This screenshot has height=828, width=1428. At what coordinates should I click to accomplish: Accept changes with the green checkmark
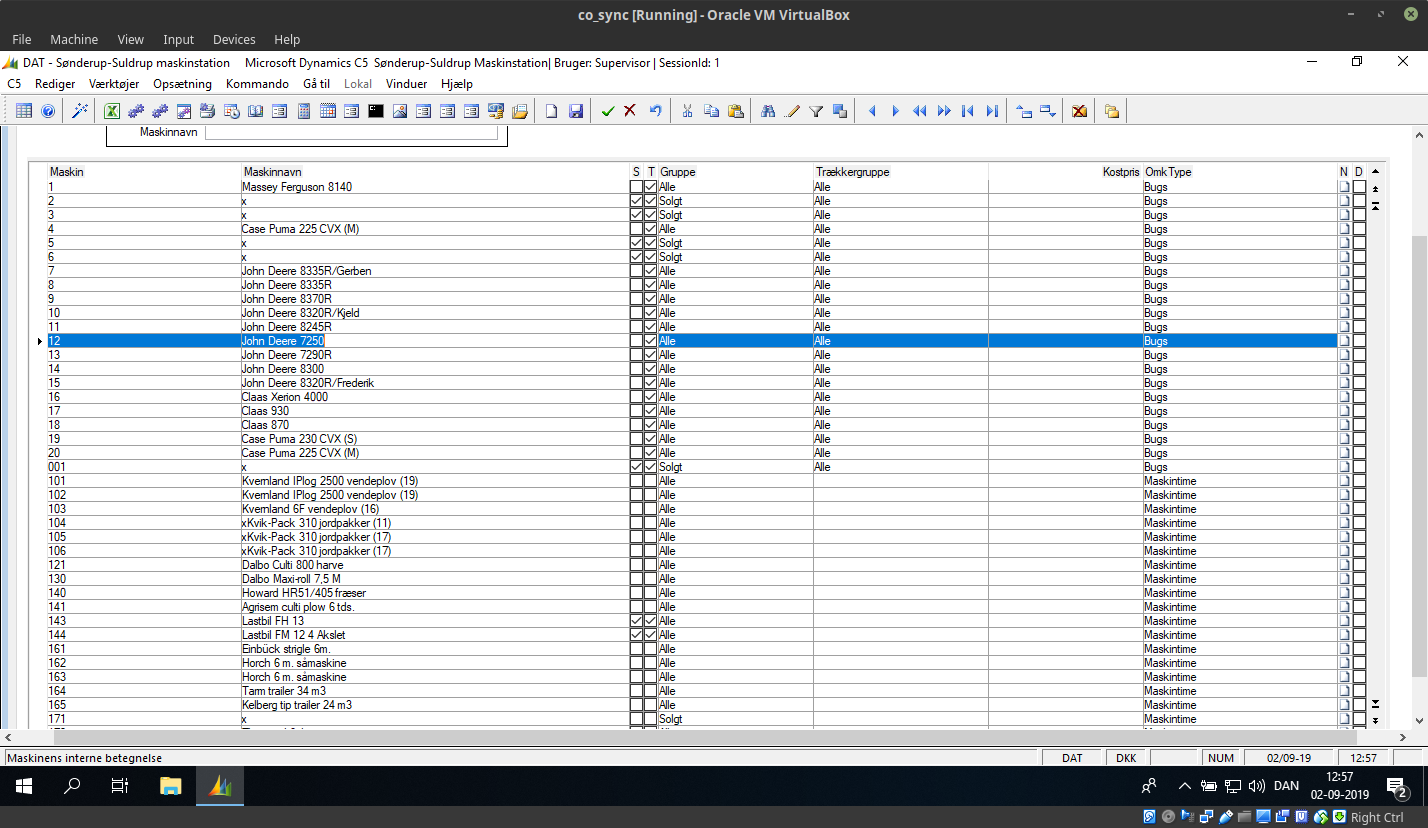[x=607, y=111]
